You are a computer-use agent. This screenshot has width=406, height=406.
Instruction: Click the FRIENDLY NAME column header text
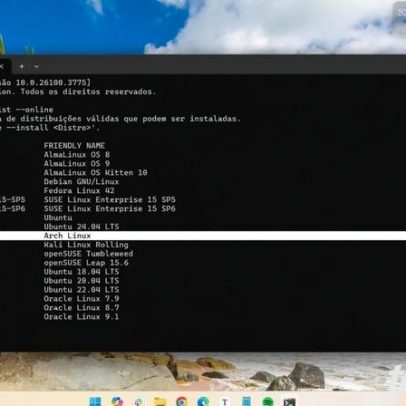(x=74, y=146)
